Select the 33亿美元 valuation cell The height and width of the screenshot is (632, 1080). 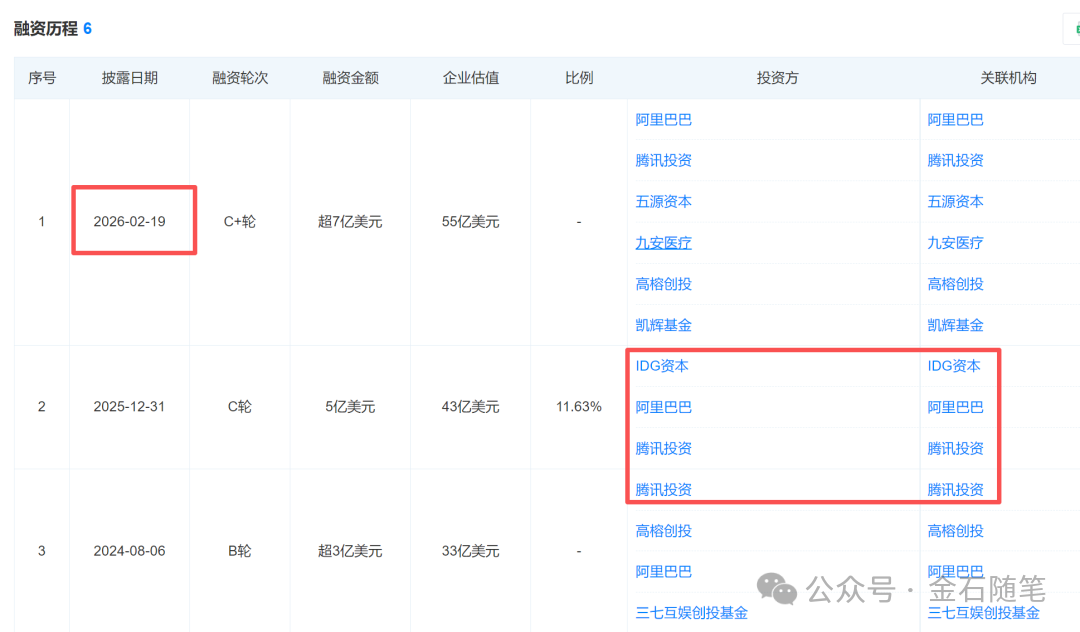click(x=470, y=551)
